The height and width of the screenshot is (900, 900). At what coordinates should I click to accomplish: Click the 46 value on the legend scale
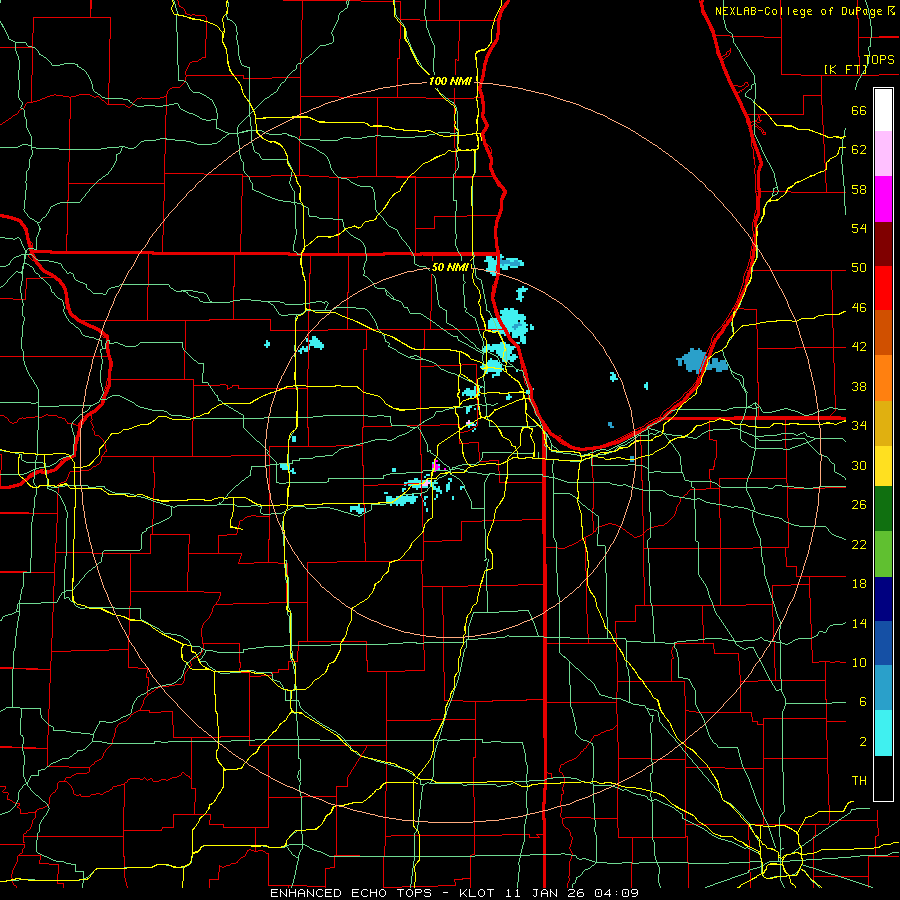point(859,308)
